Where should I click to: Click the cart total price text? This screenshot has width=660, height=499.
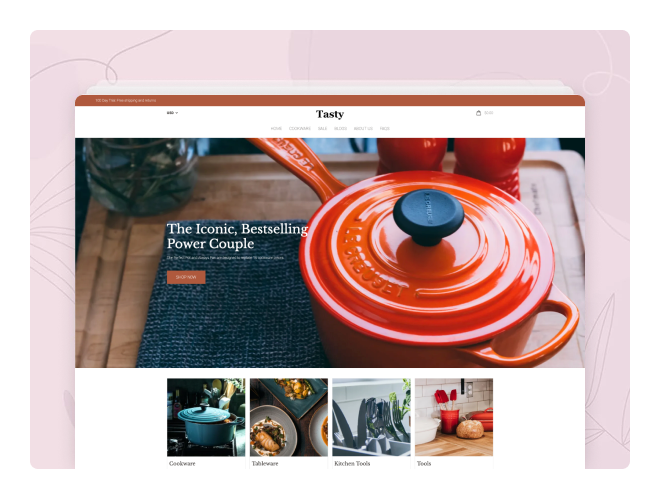click(489, 113)
